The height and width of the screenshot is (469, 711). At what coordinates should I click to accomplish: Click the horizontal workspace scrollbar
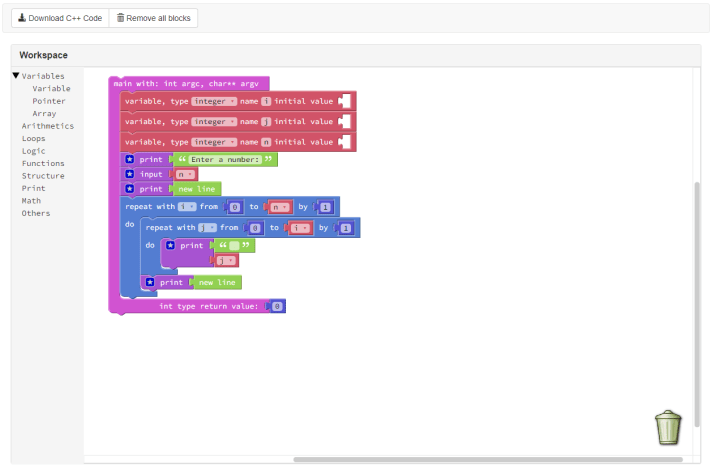pos(487,460)
